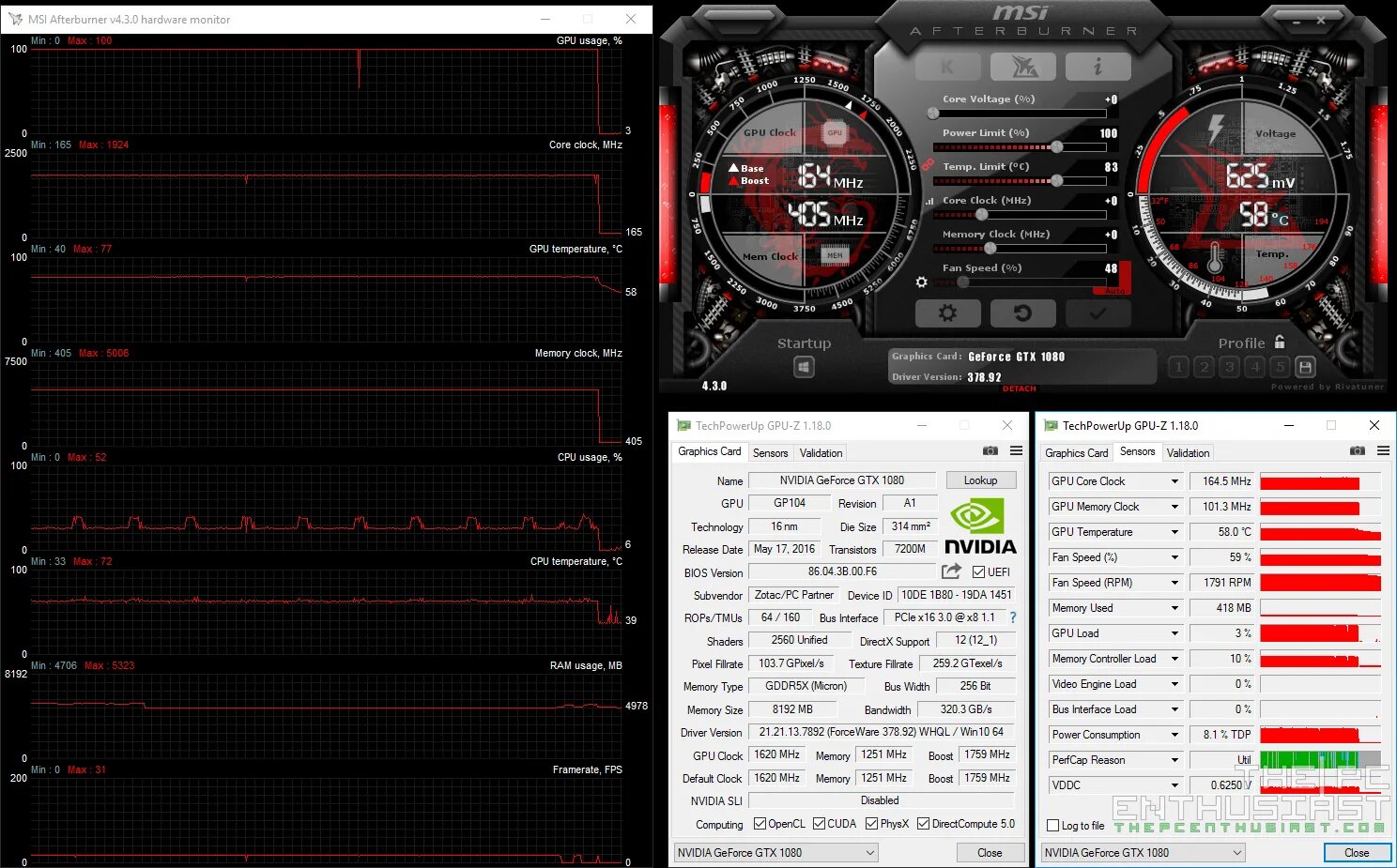Click the DETACH link in Afterburner
This screenshot has width=1397, height=868.
(x=1020, y=388)
